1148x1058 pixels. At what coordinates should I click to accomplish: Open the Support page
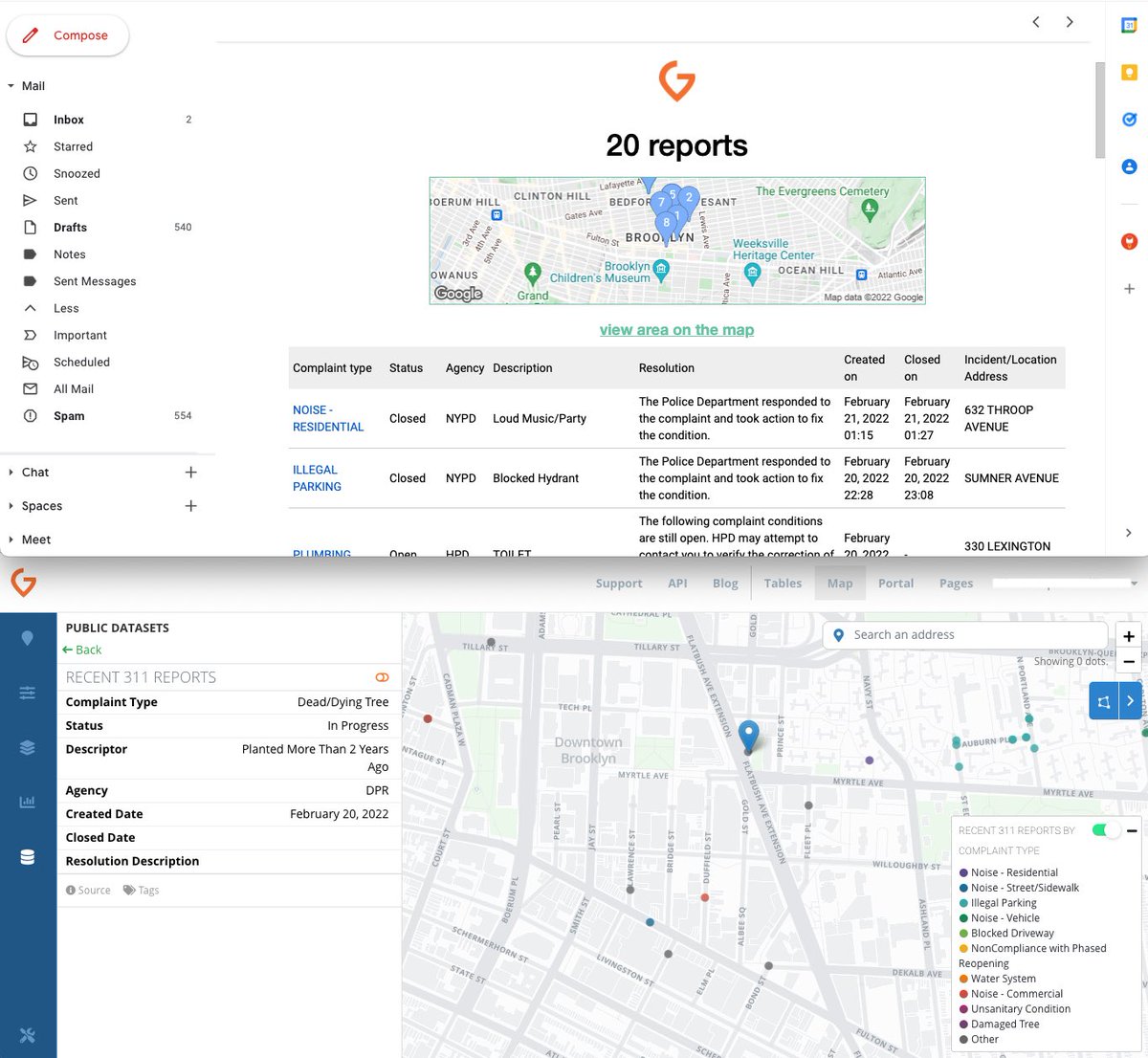click(x=619, y=584)
